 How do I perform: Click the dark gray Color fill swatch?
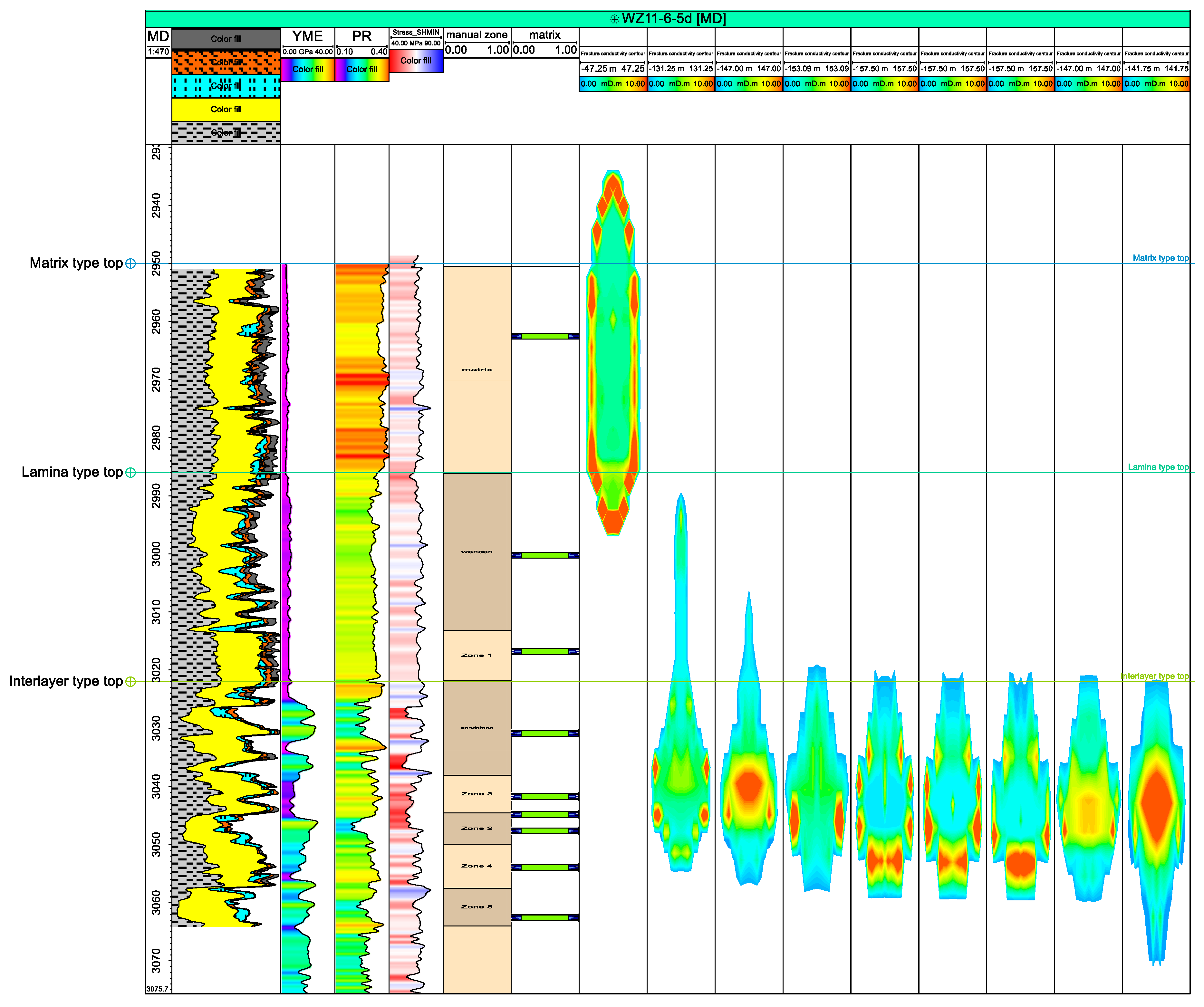point(226,39)
